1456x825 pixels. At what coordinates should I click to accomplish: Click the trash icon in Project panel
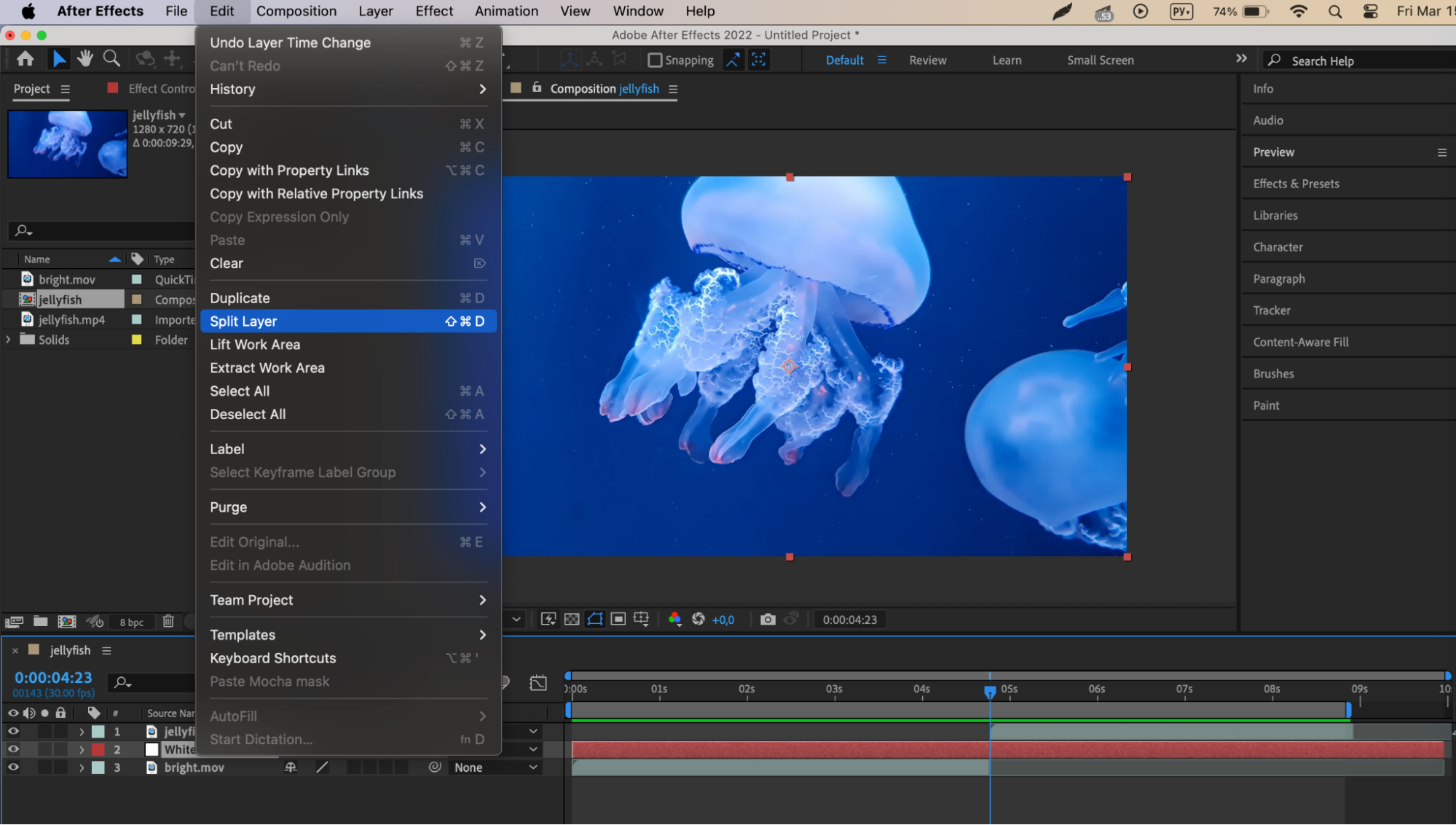[x=168, y=622]
